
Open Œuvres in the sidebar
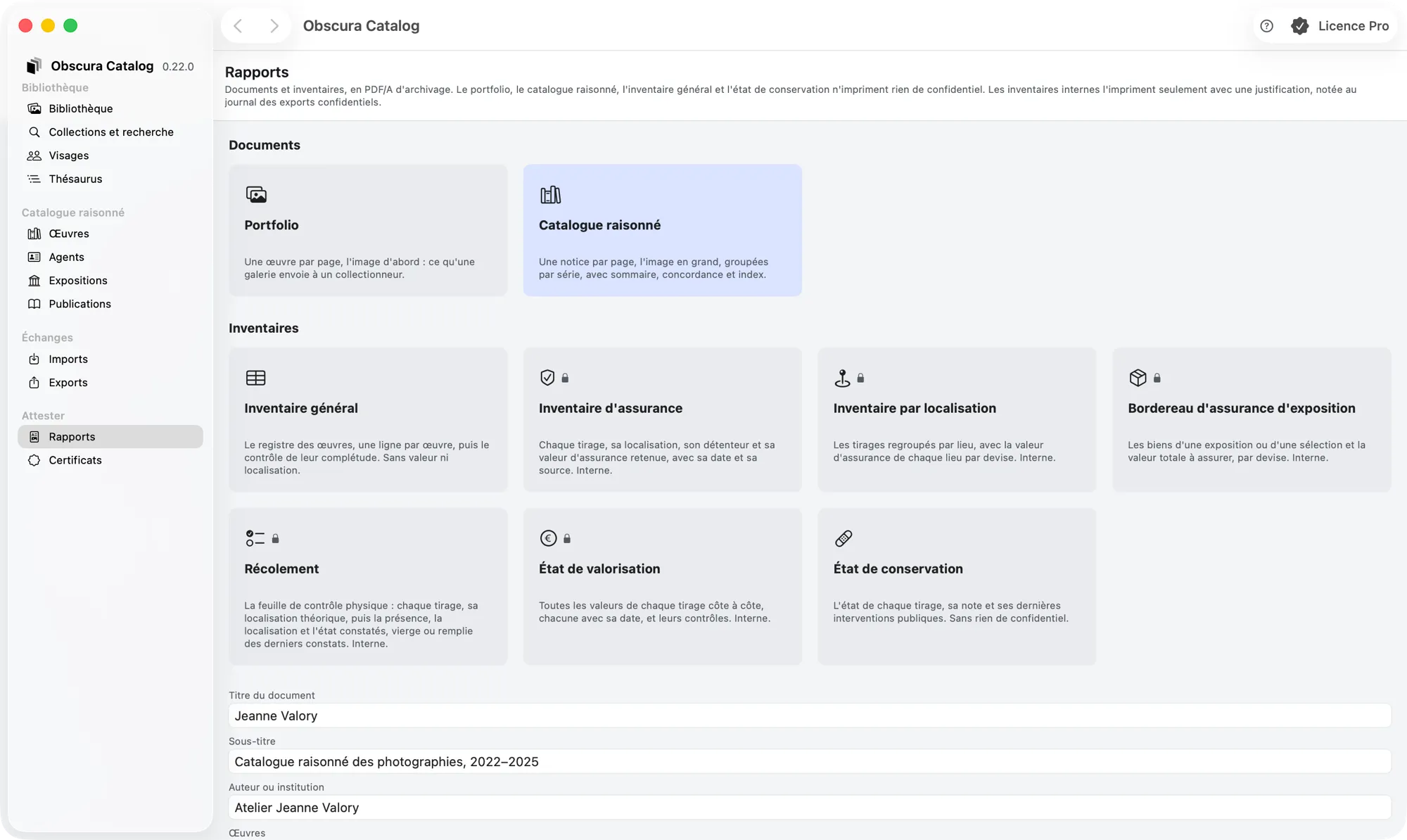110,234
